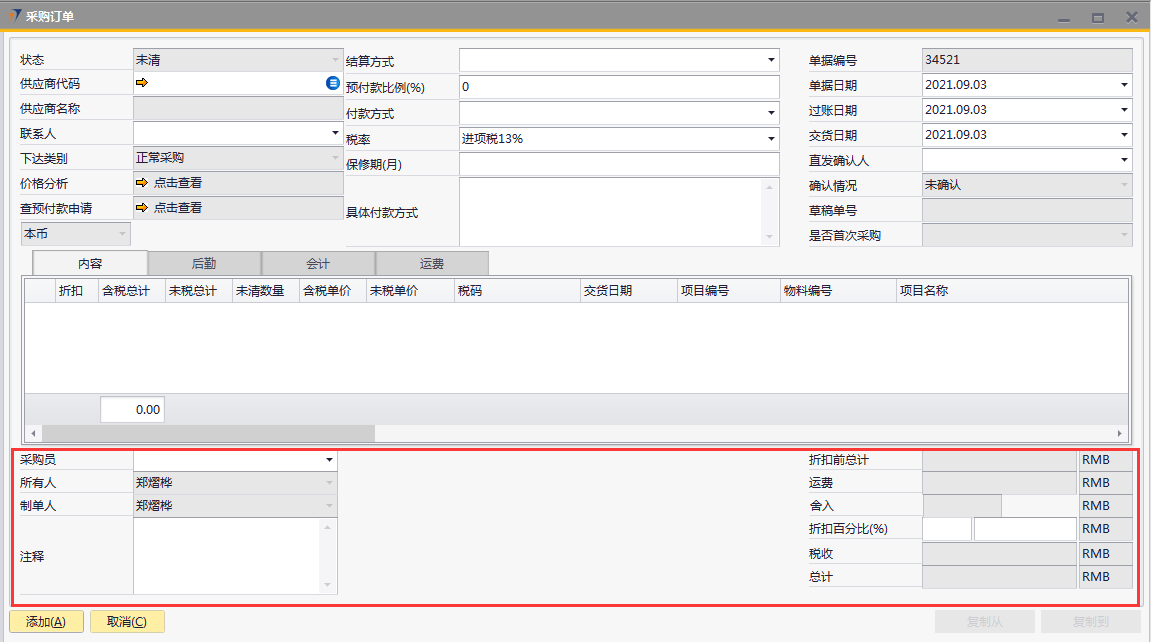
Task: Open the tax rate (税率) dropdown
Action: pyautogui.click(x=771, y=139)
